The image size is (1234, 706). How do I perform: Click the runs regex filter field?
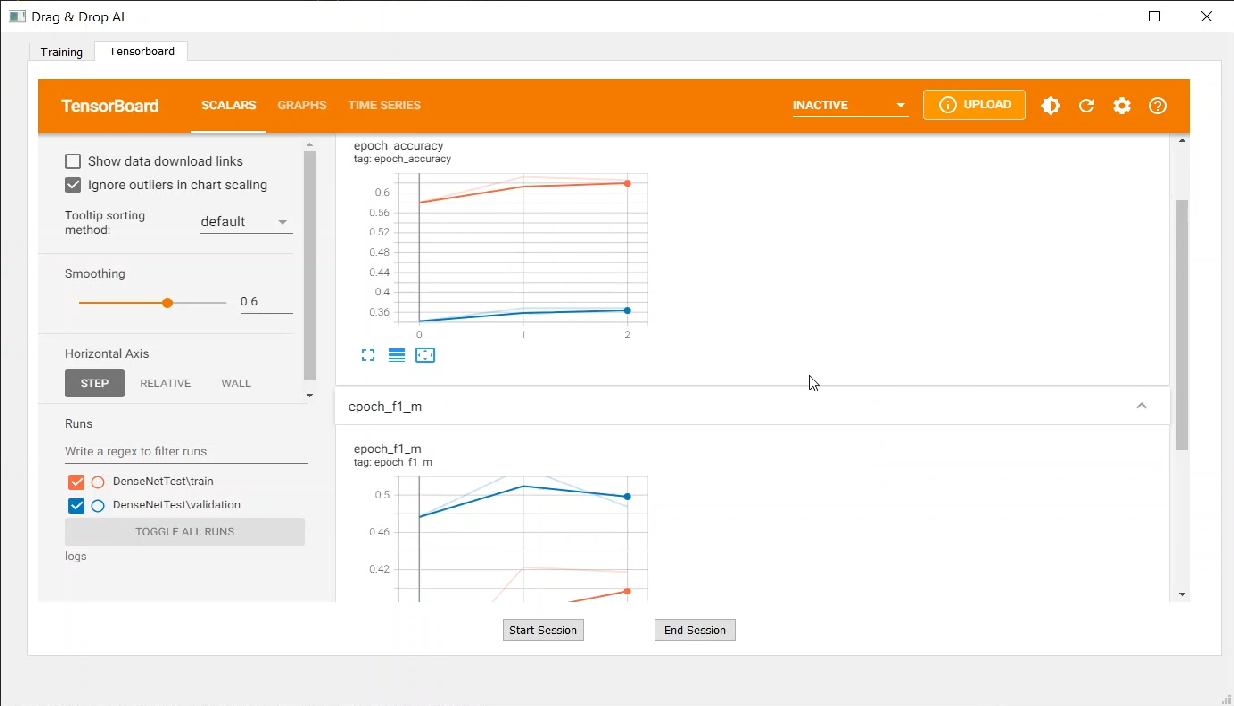pos(186,451)
